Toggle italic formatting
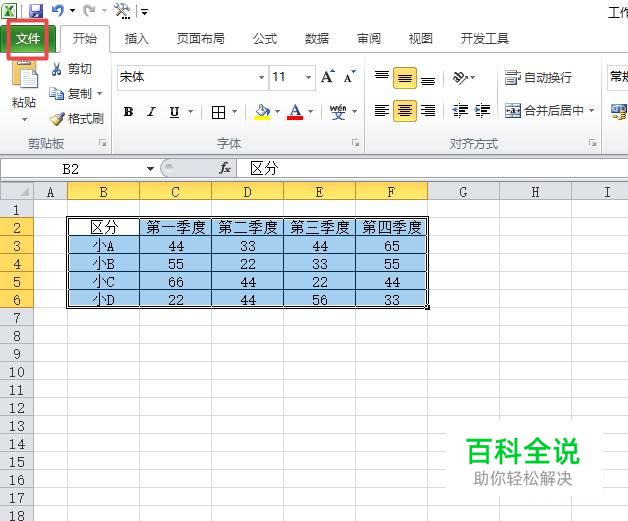Screen dimensions: 628x521 pos(151,112)
